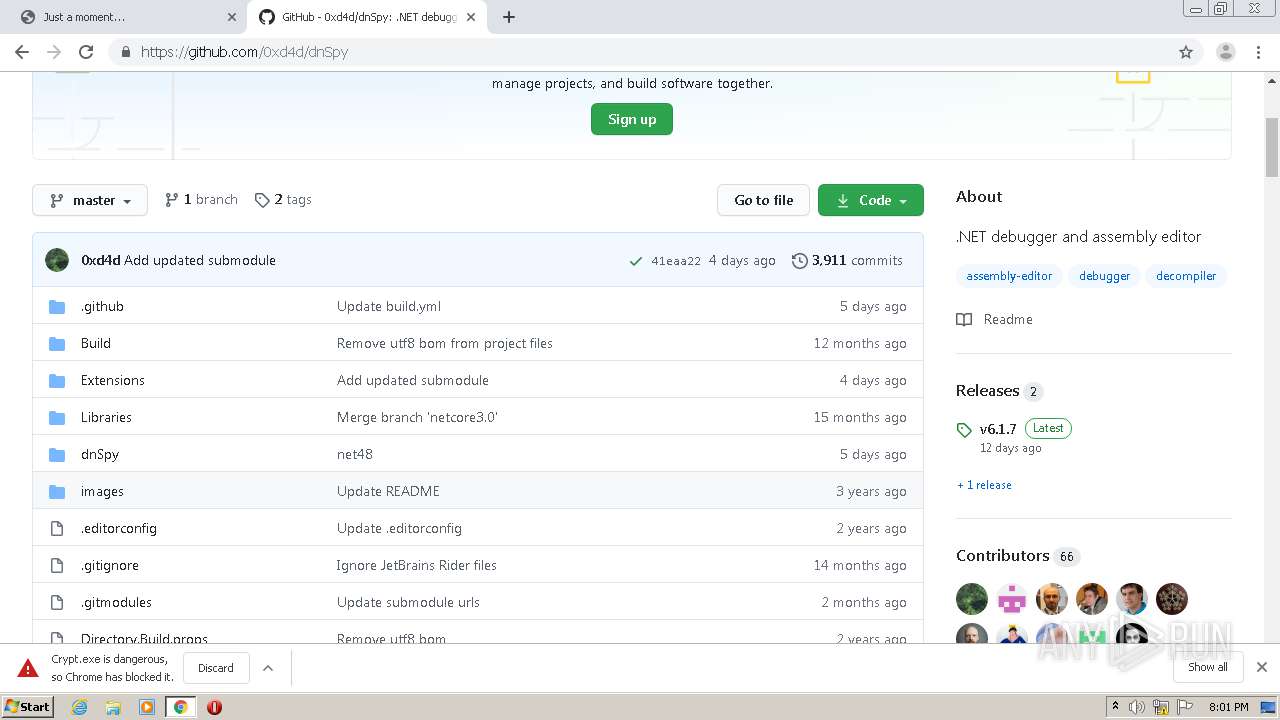This screenshot has width=1280, height=720.
Task: Open "Merge branch 'netcore3.0'" commit
Action: [417, 417]
